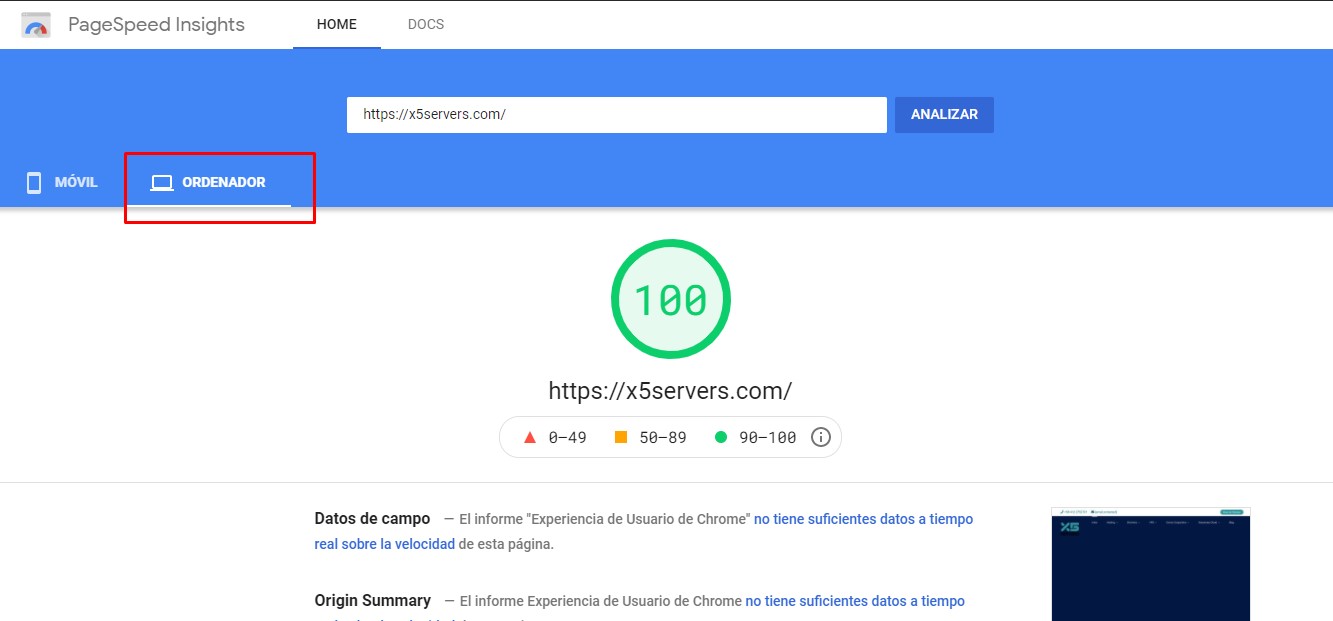
Task: Click the 'PageSpeed Insights' title text
Action: [156, 25]
